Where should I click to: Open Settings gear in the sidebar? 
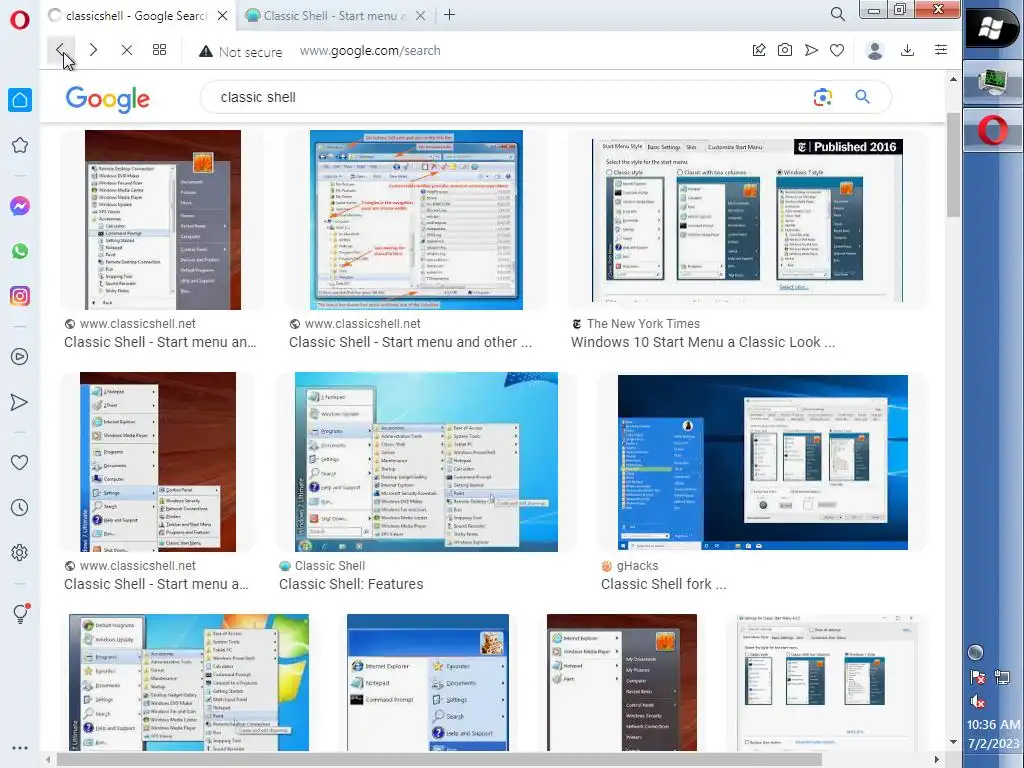tap(20, 552)
